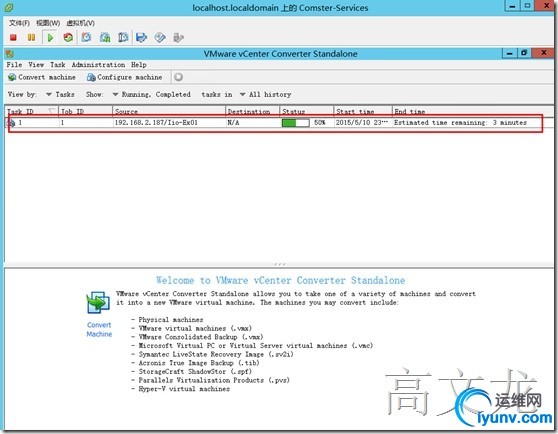
Task: Sort by the Source column header
Action: pyautogui.click(x=169, y=111)
